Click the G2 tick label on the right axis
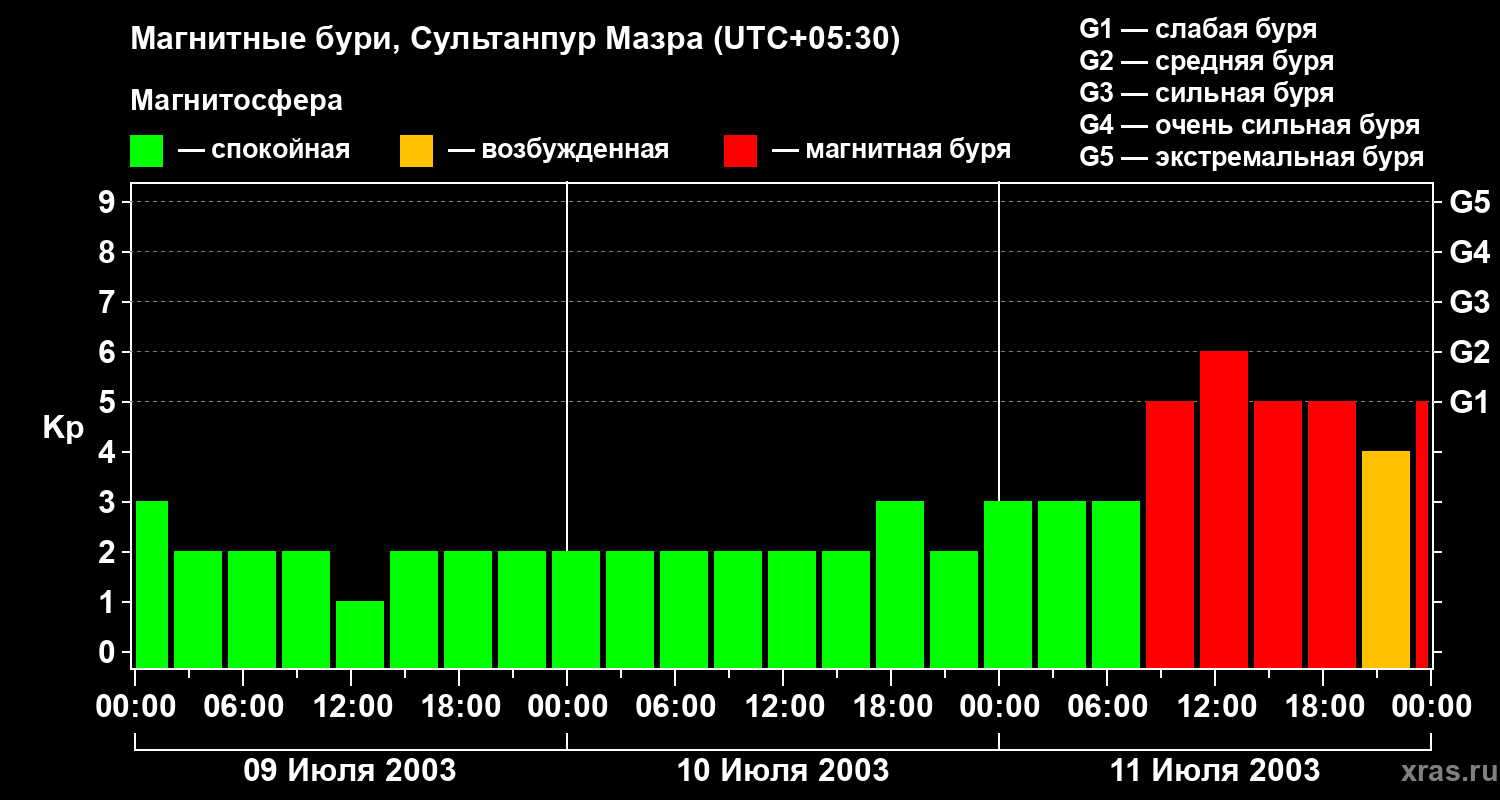Screen dimensions: 1500x800 (x=1469, y=352)
